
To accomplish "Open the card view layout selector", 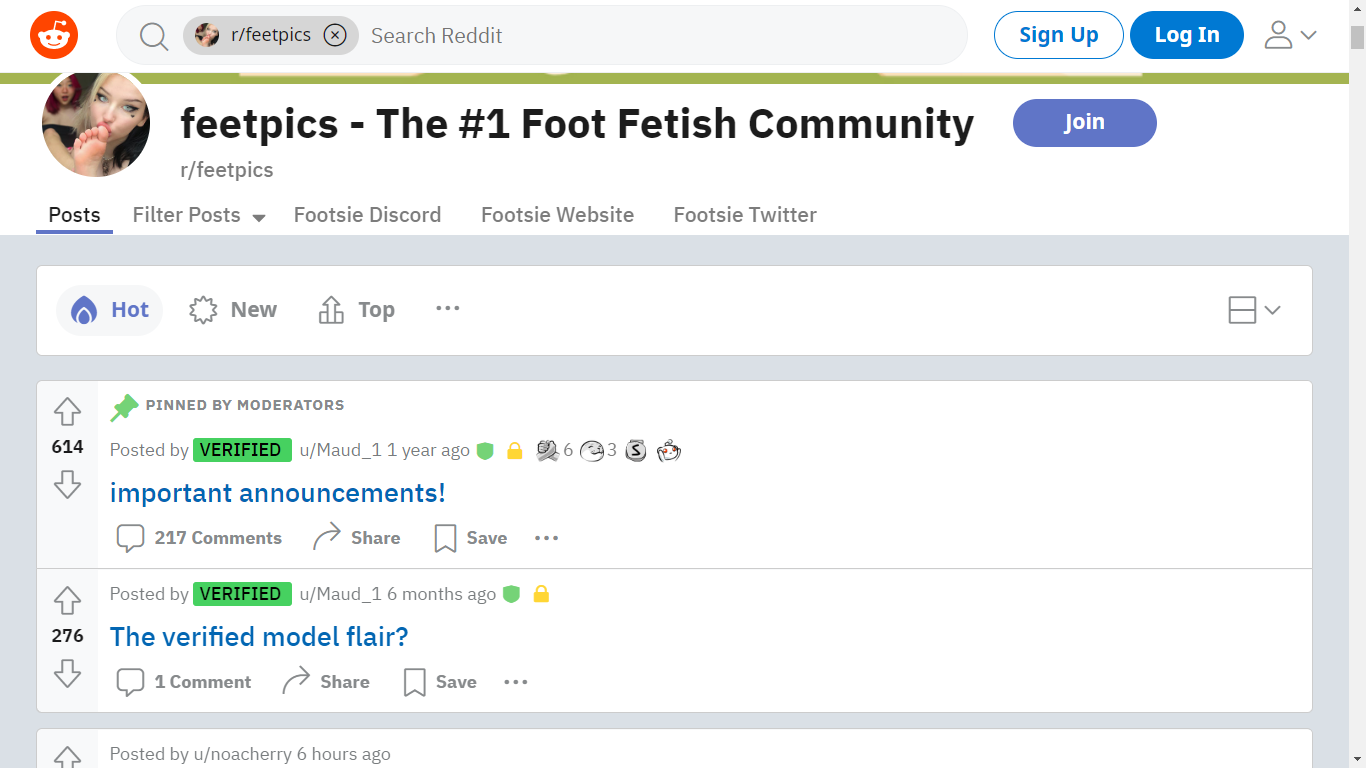I will (1254, 310).
